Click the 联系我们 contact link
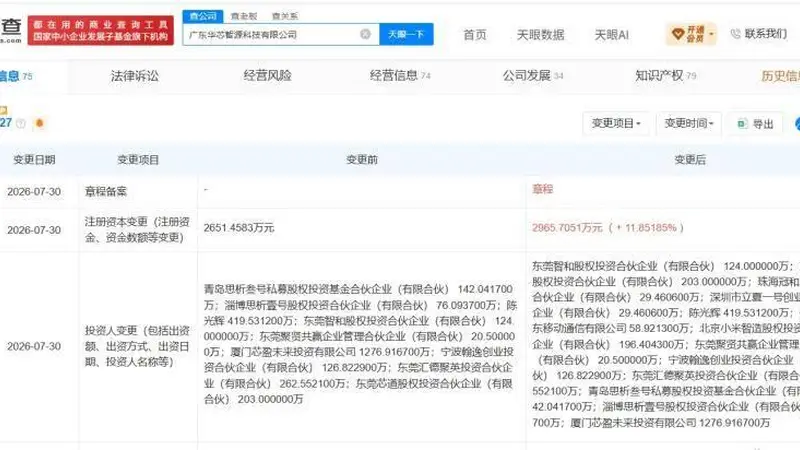800x450 pixels. pyautogui.click(x=765, y=34)
